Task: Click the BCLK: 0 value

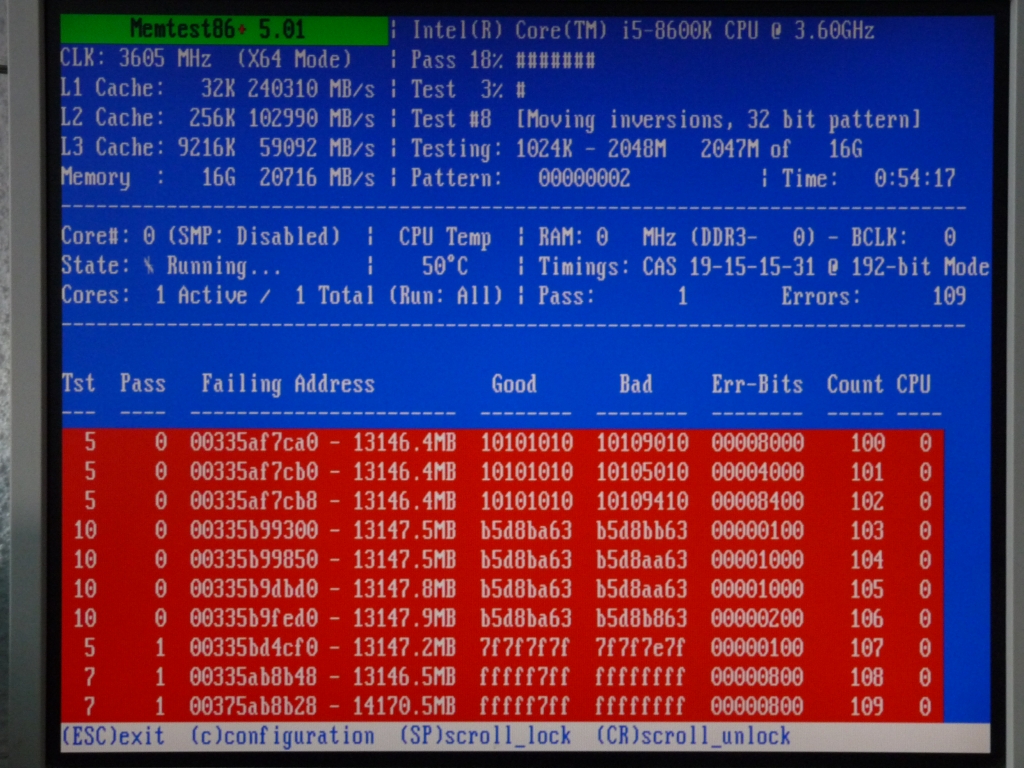Action: point(903,237)
